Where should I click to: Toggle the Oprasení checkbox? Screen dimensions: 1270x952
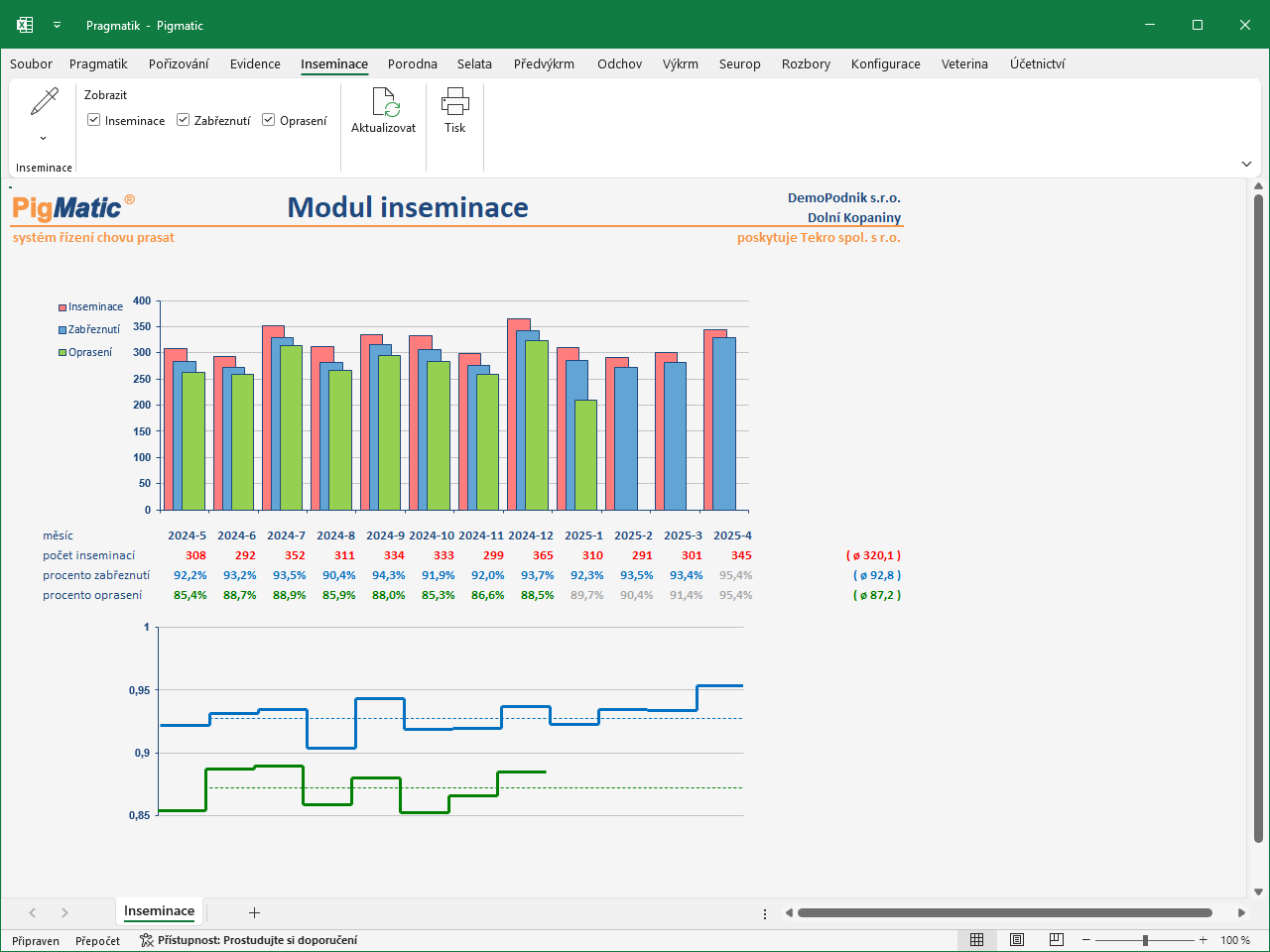tap(269, 120)
